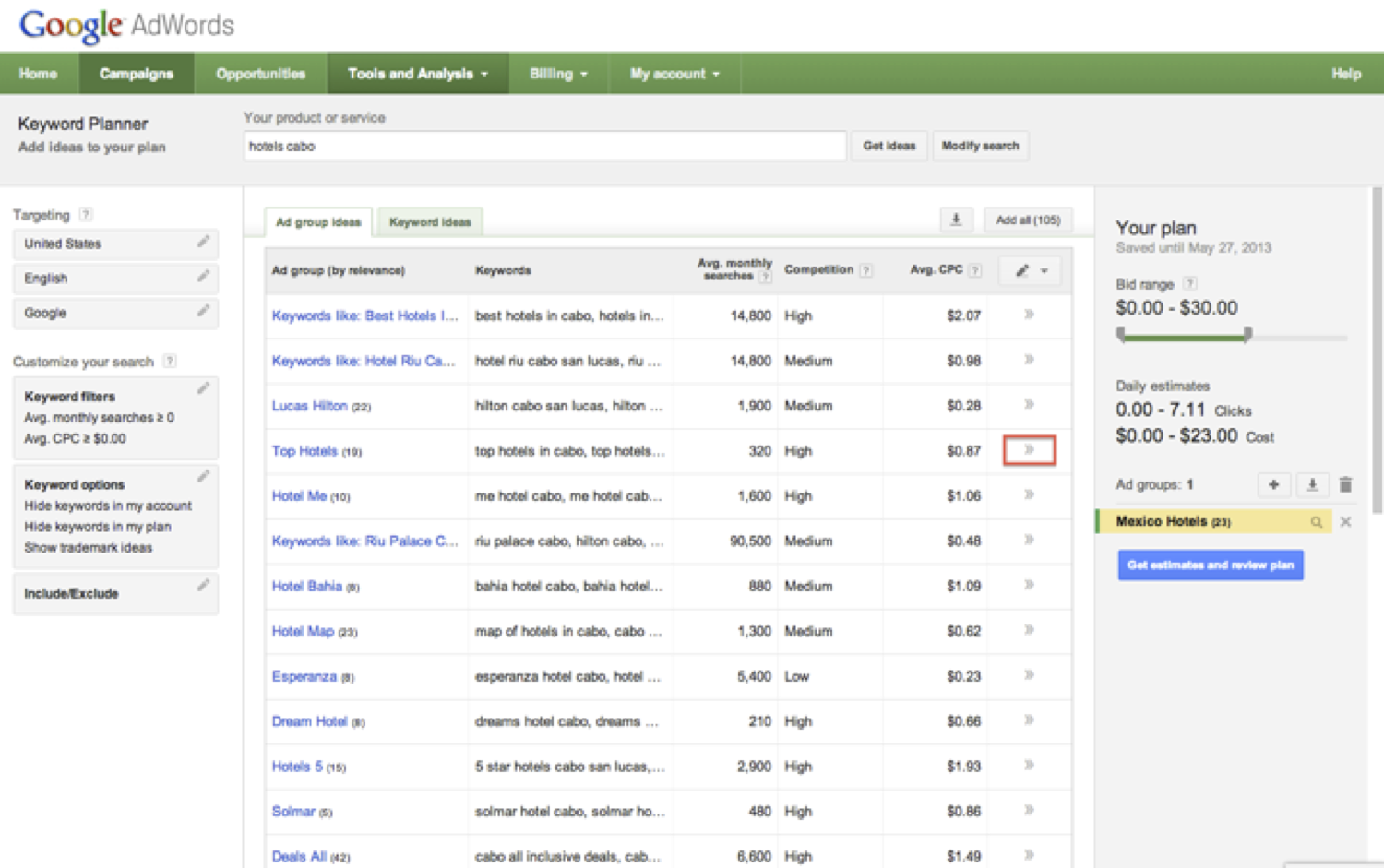Adjust the bid range right slider handle
Image resolution: width=1384 pixels, height=868 pixels.
coord(1247,334)
